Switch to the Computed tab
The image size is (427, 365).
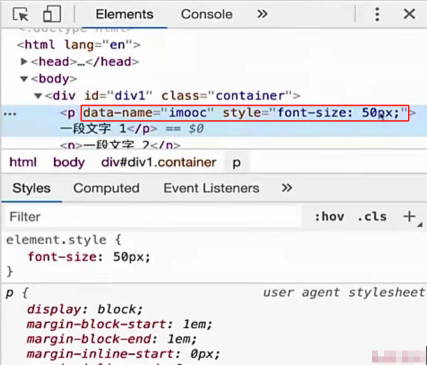click(x=106, y=188)
